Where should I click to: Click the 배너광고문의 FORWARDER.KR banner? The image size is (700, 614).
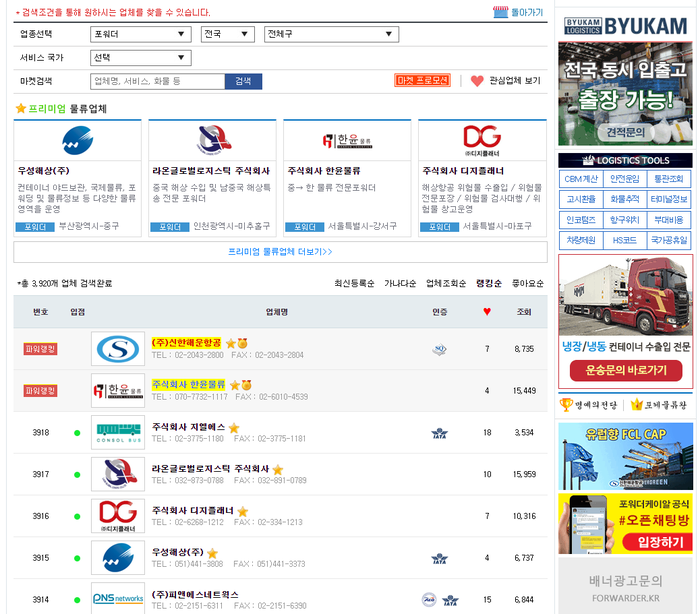coord(625,587)
